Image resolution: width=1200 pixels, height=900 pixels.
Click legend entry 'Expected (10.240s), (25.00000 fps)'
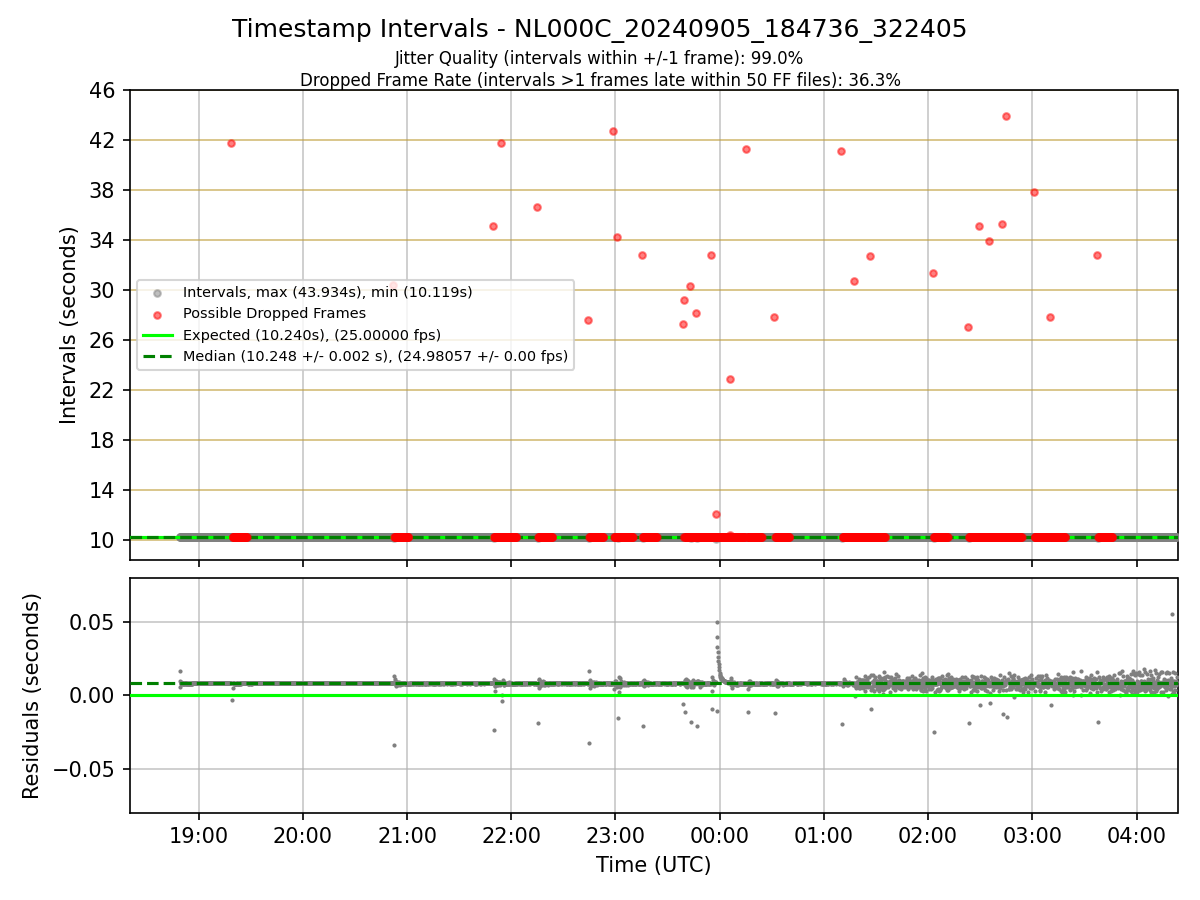click(x=312, y=334)
